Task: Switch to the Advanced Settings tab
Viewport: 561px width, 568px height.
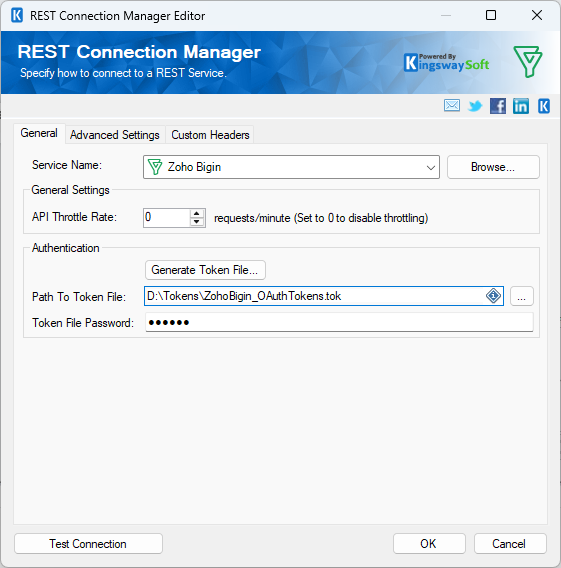Action: coord(115,135)
